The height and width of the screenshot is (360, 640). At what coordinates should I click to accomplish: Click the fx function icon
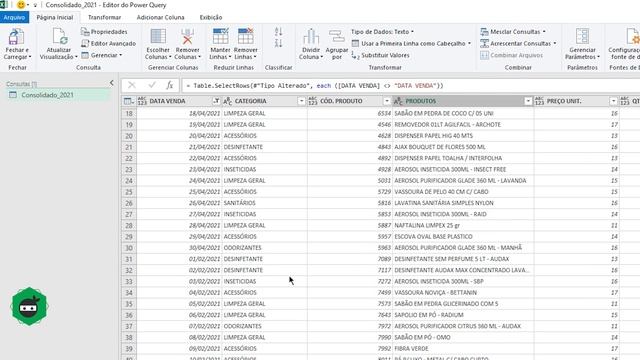(x=170, y=85)
